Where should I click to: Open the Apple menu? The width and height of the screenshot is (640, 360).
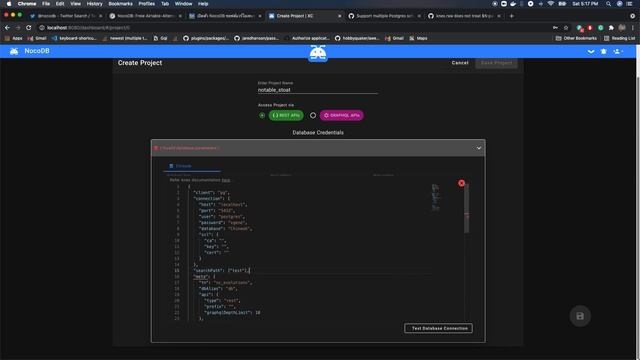[9, 4]
